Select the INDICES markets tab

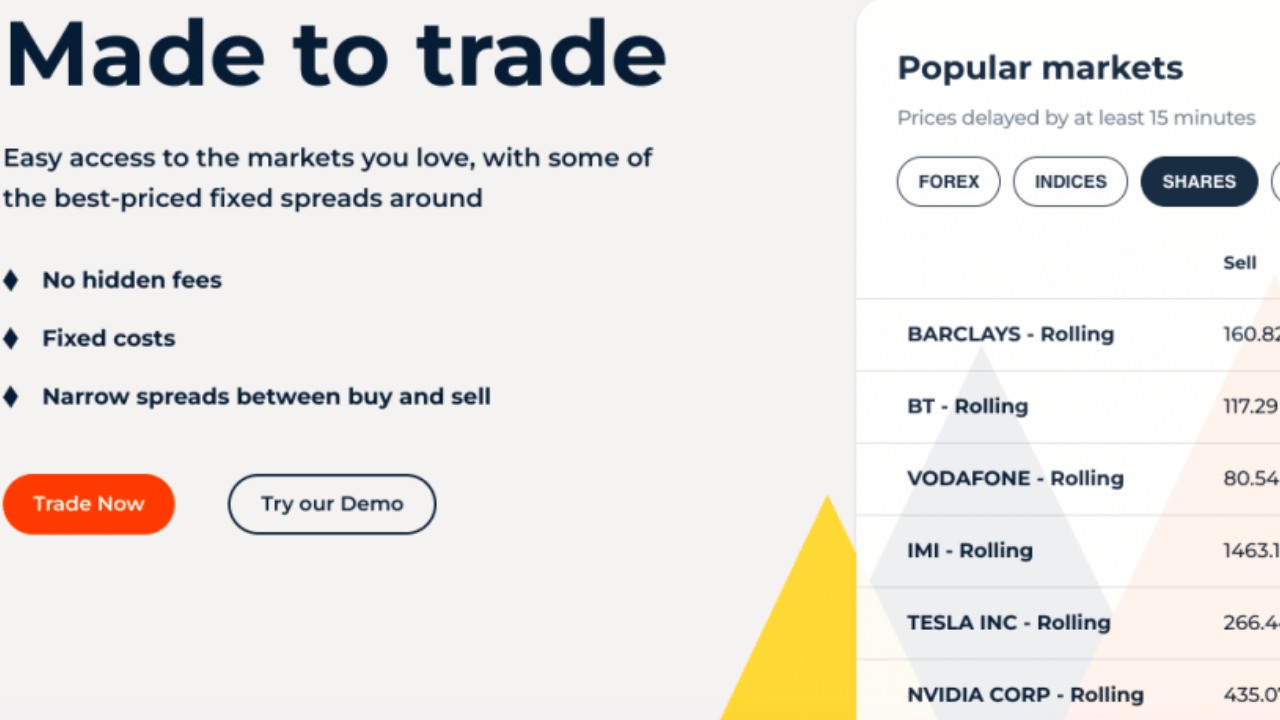coord(1070,182)
